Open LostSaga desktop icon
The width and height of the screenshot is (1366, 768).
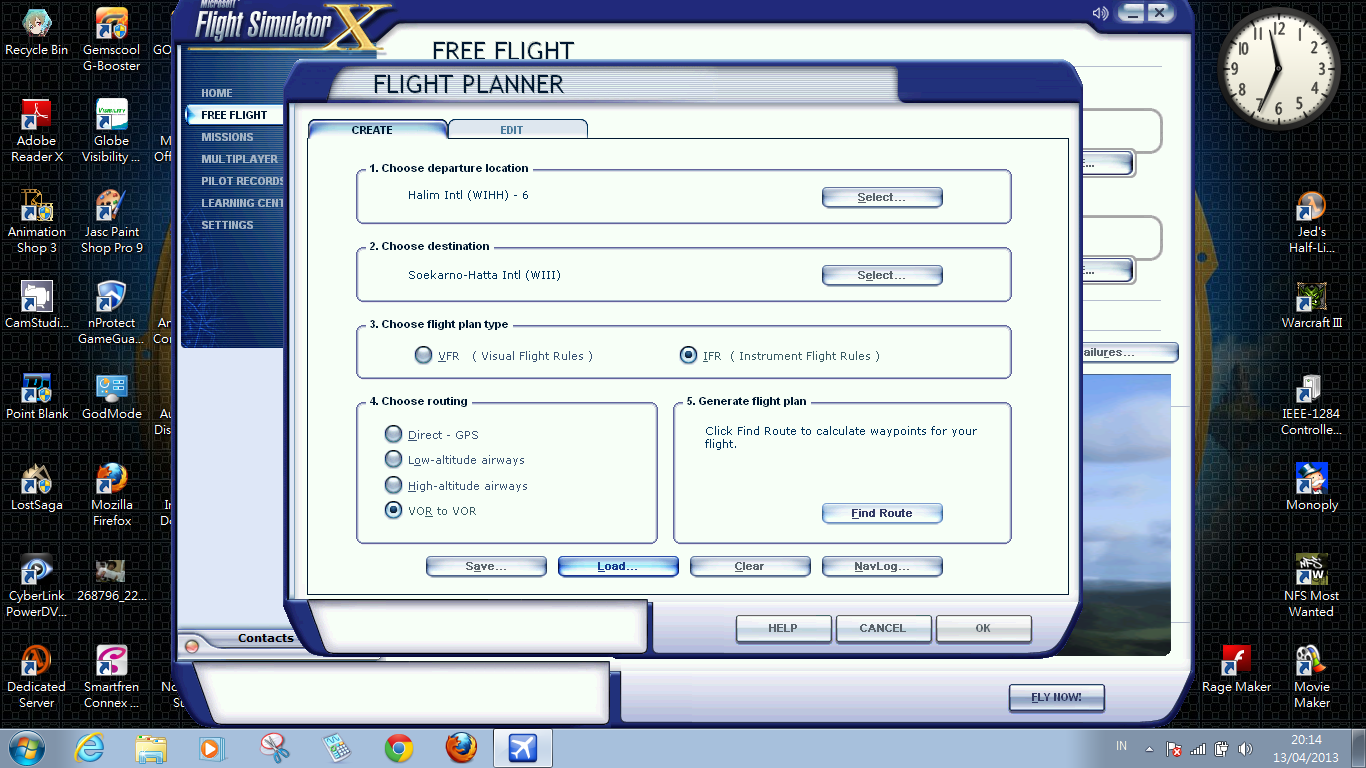[37, 487]
